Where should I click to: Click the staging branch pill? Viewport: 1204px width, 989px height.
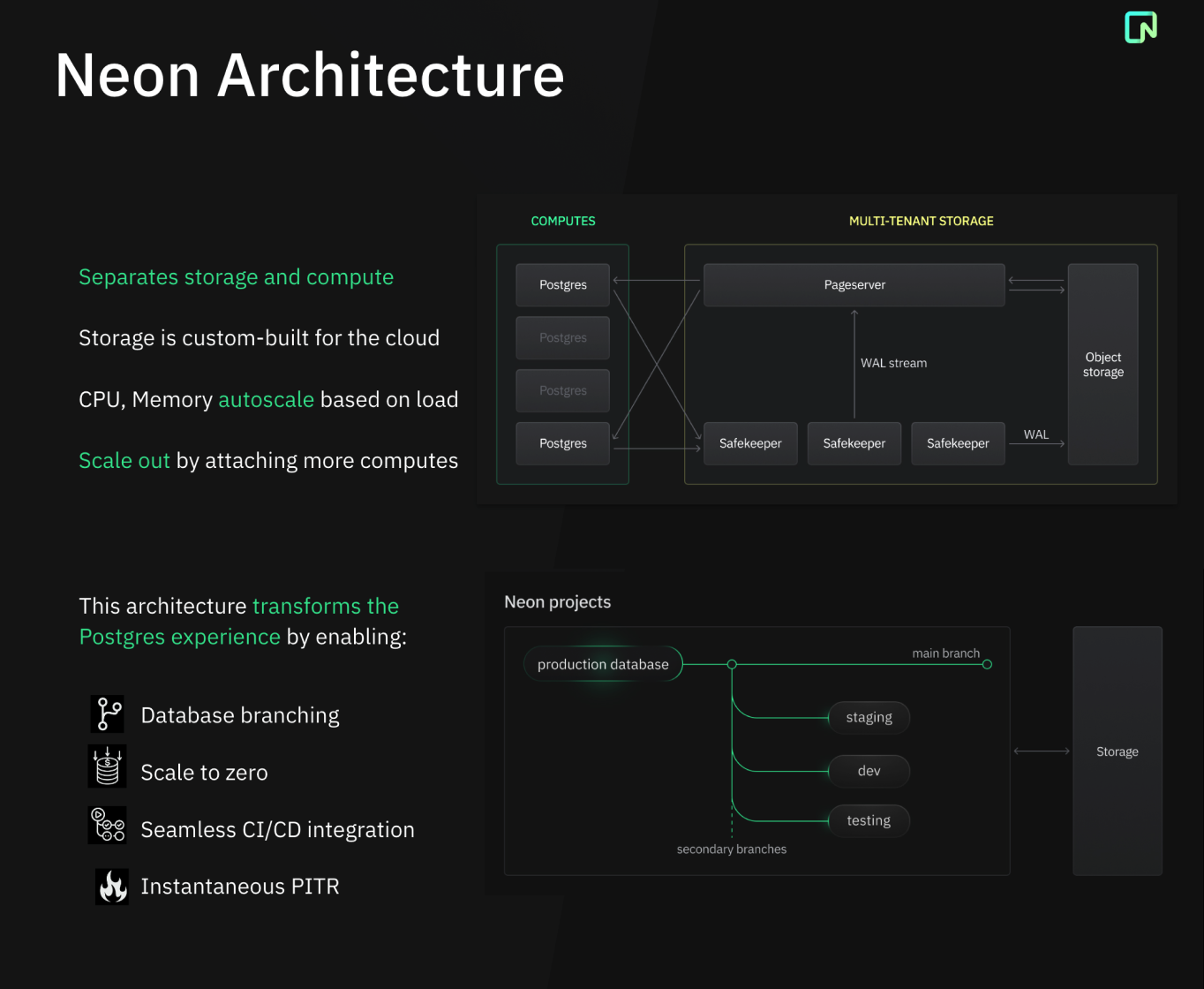pos(869,717)
